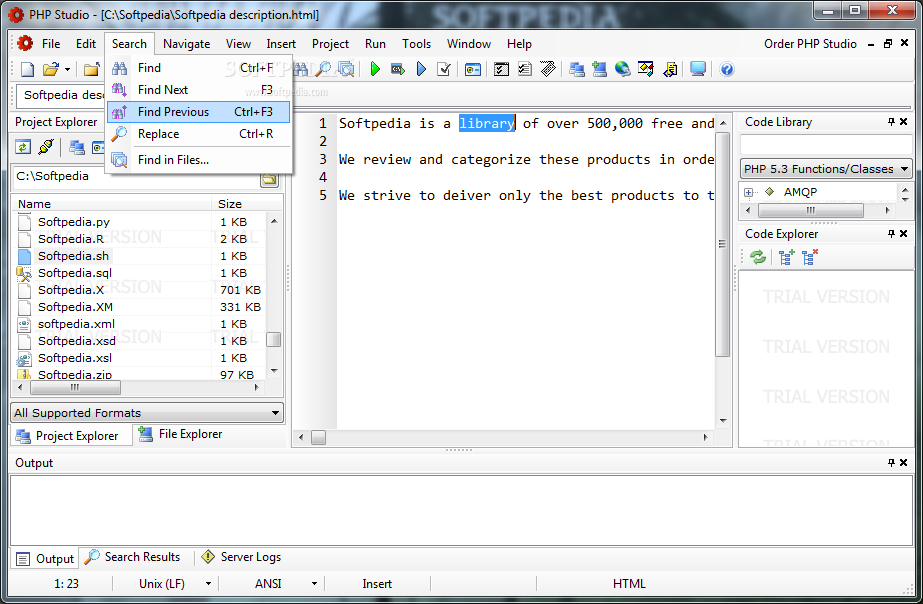Open the Tools menu
Screen dimensions: 923x604
[416, 44]
